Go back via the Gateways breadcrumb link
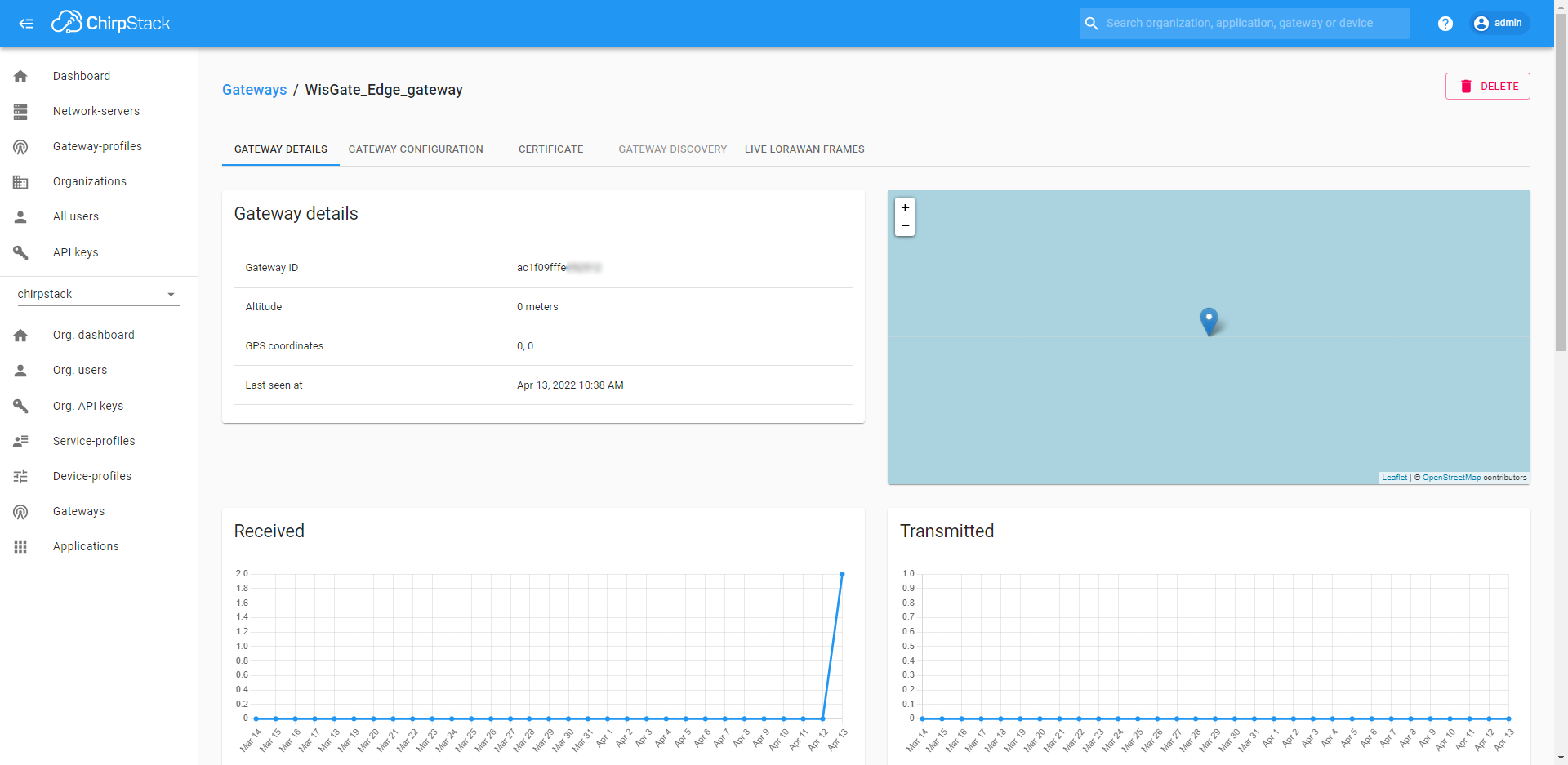This screenshot has height=765, width=1568. click(254, 90)
